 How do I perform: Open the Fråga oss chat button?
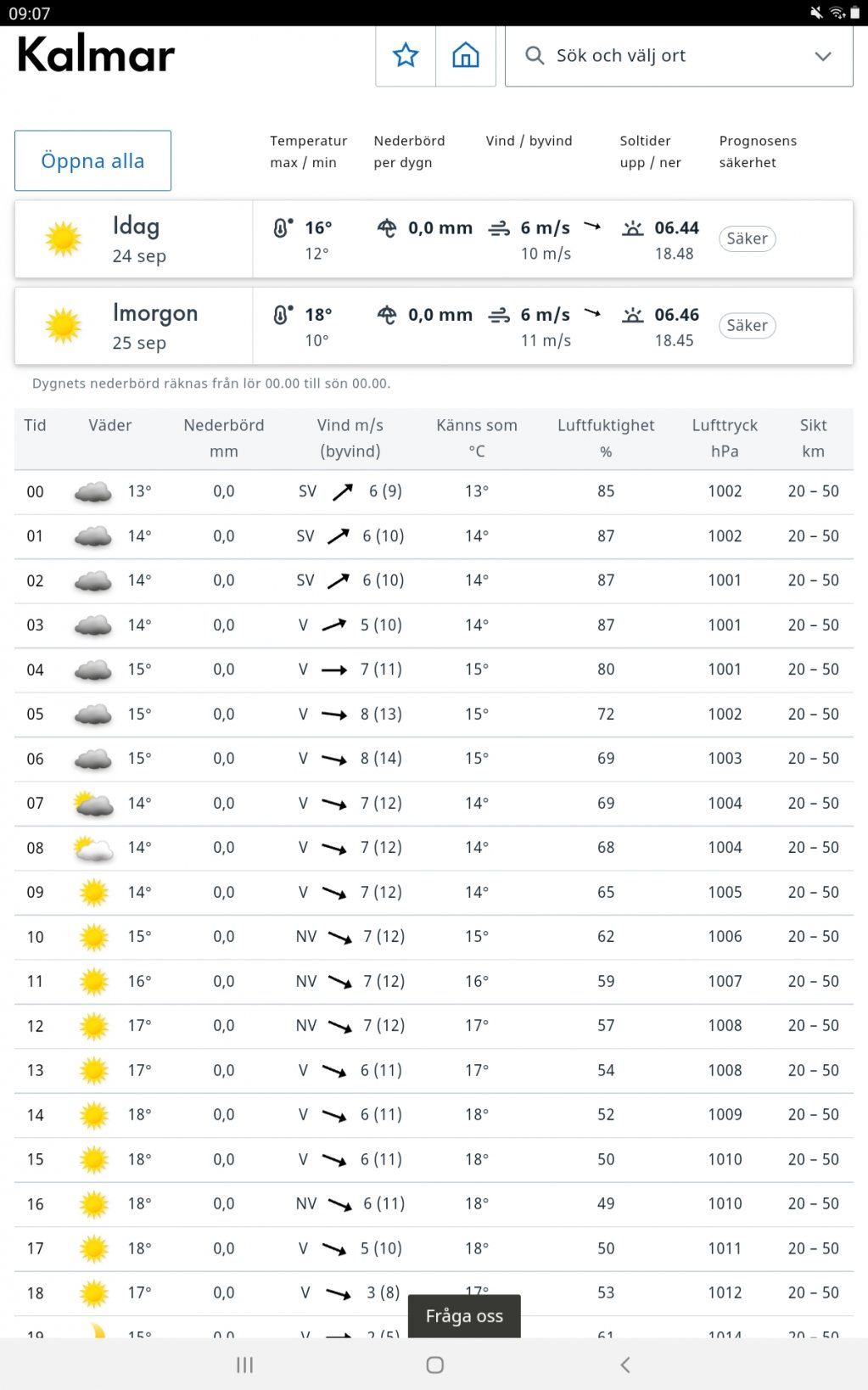click(464, 1316)
